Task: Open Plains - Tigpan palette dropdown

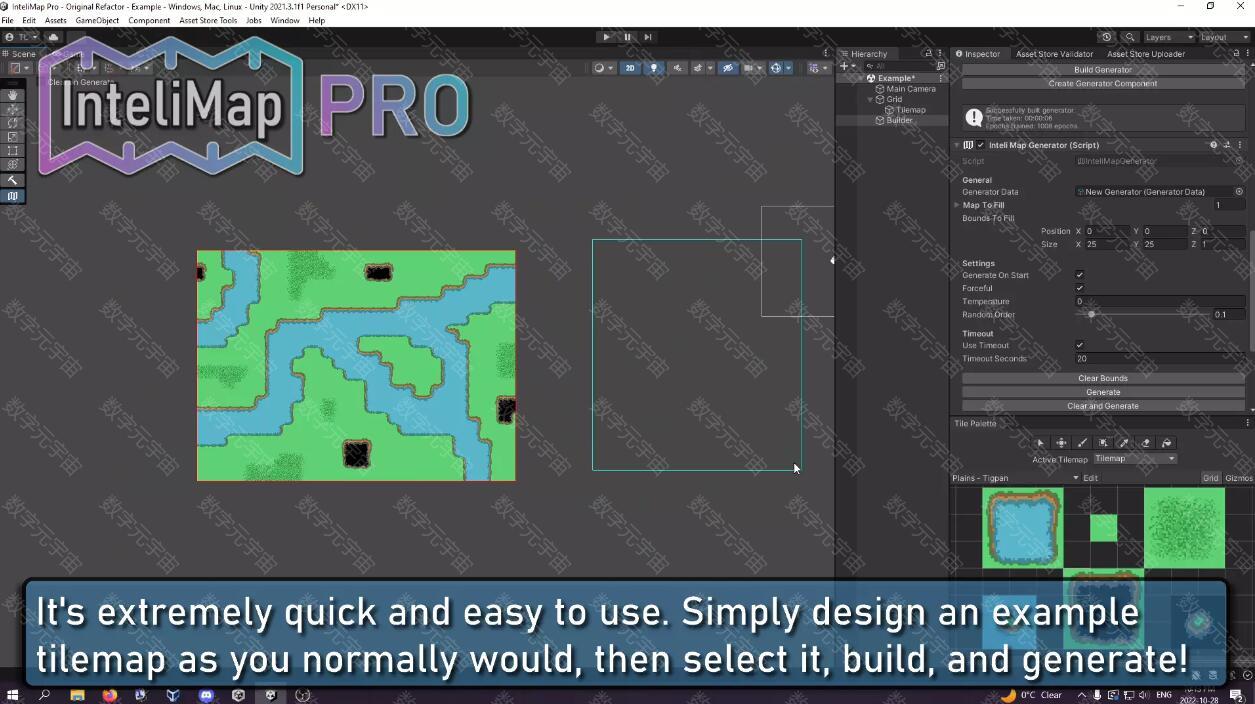Action: coord(1015,478)
